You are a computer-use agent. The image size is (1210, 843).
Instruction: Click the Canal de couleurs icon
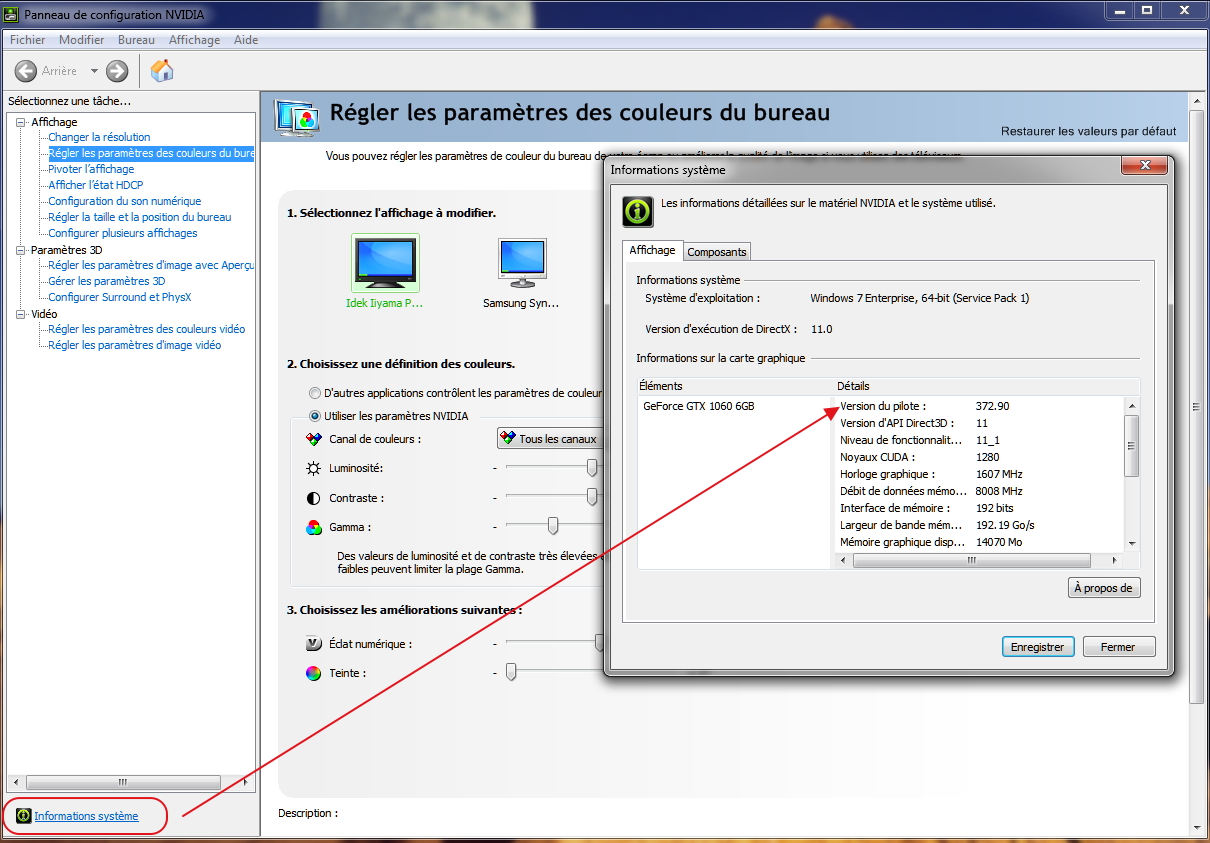(313, 439)
